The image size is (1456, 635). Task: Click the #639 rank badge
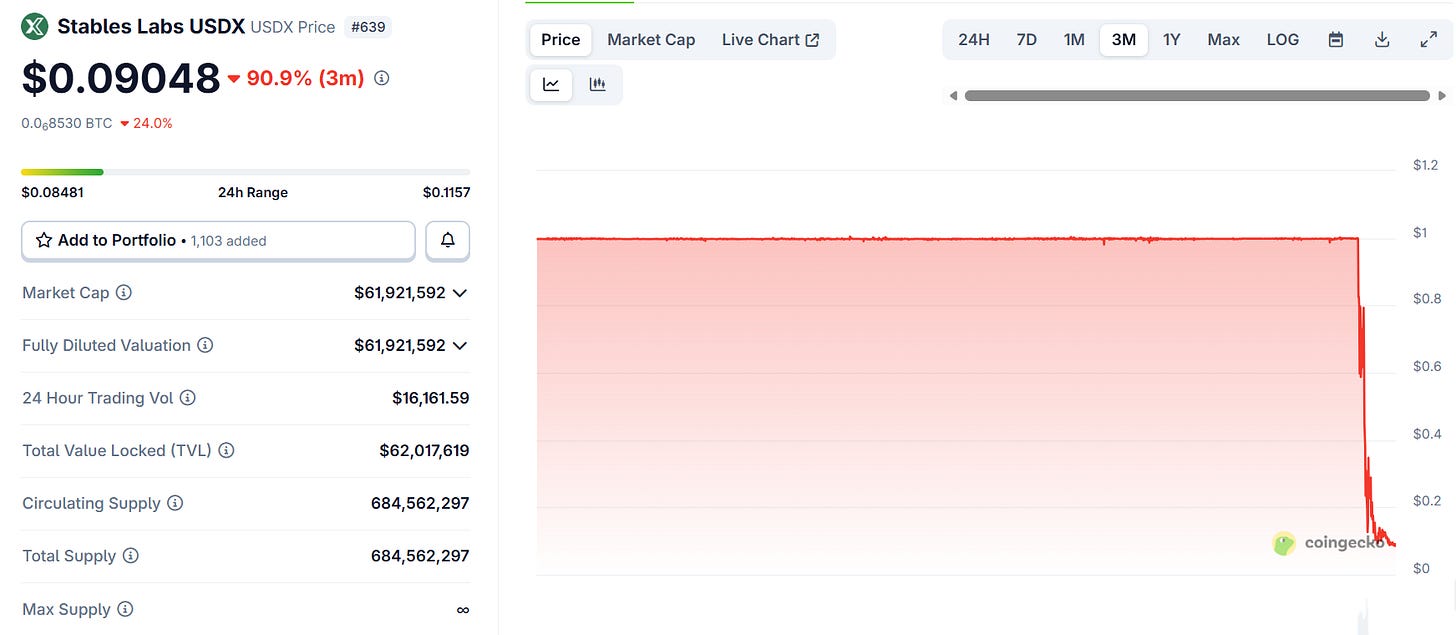point(367,27)
